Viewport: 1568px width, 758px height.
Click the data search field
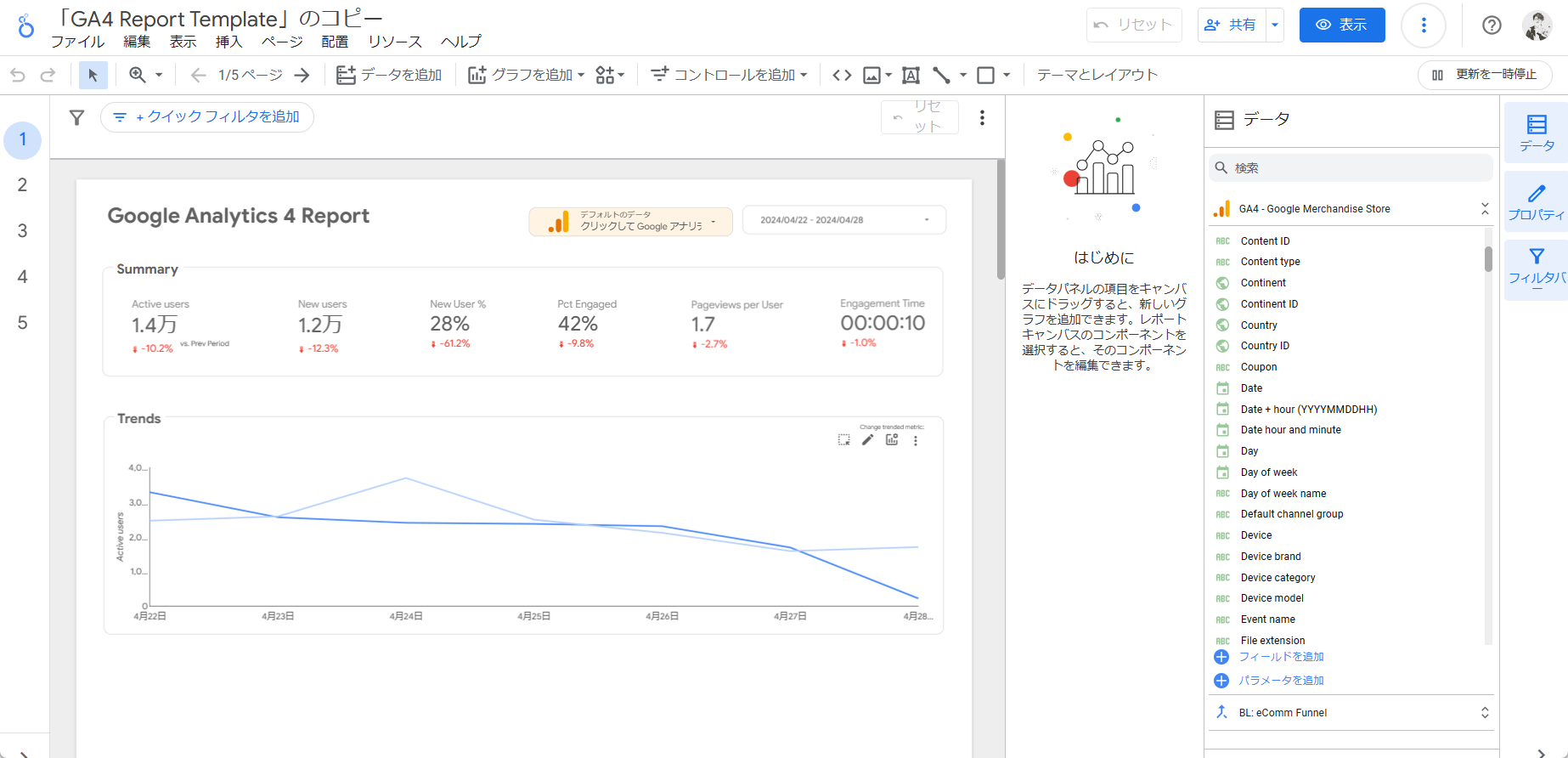coord(1351,168)
